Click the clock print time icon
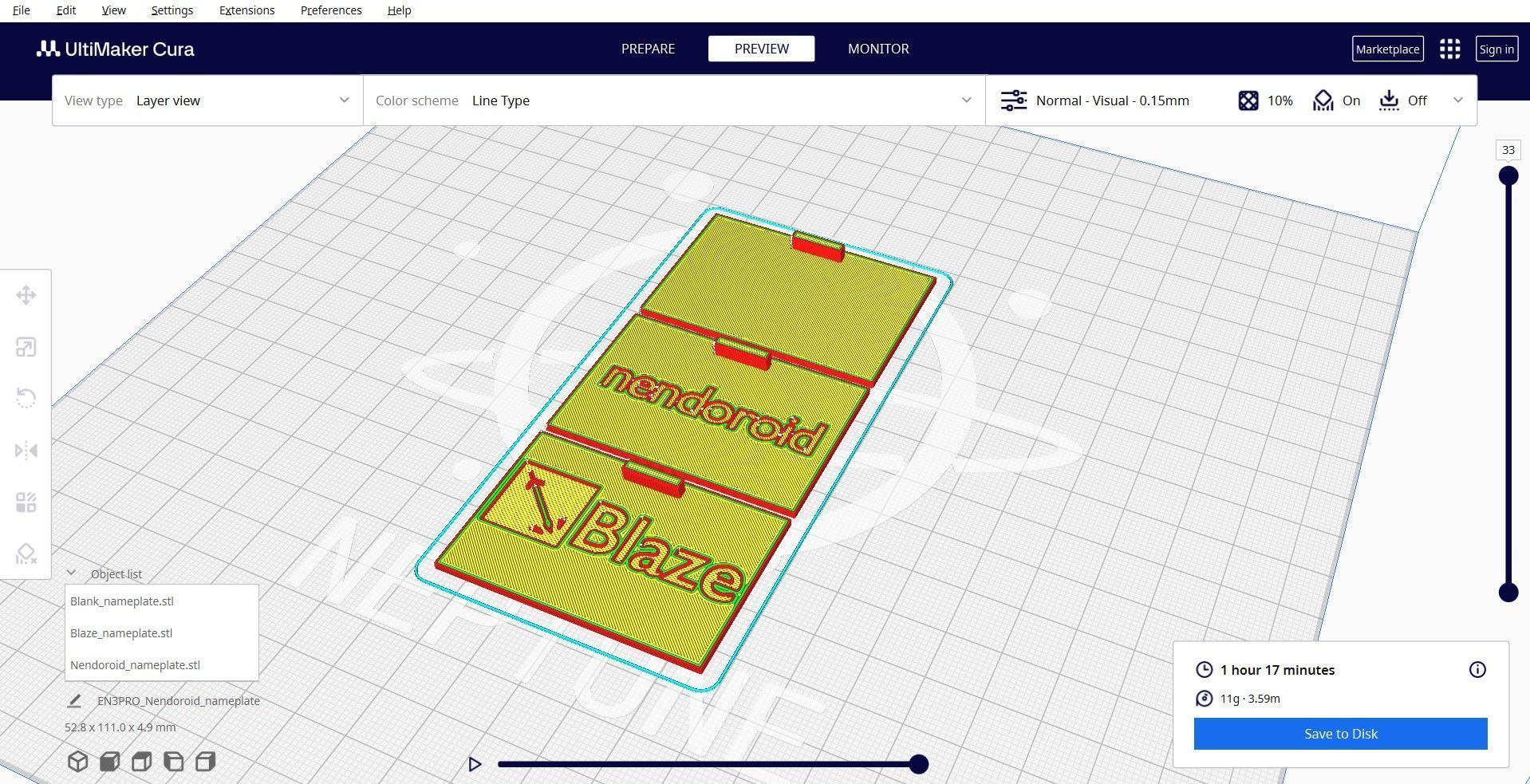Screen dimensions: 1530x784 click(1204, 670)
